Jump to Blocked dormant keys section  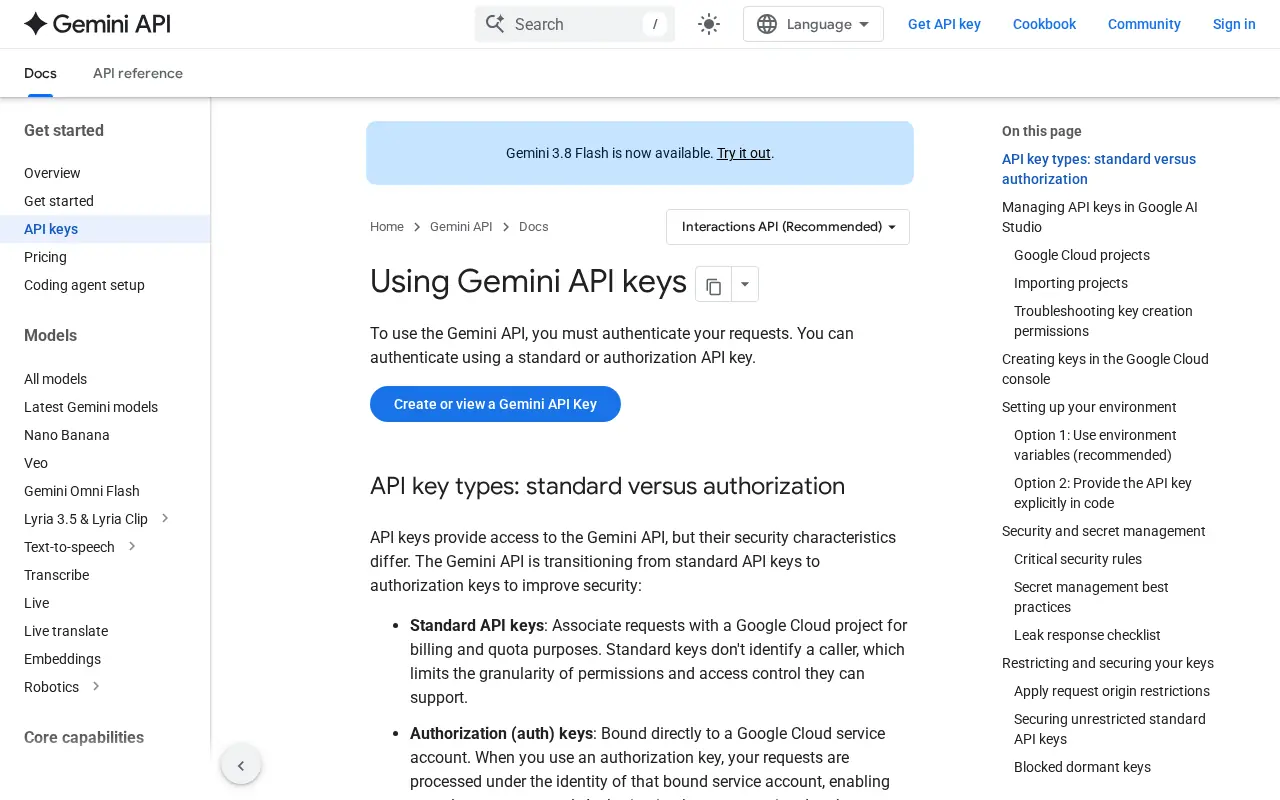click(x=1082, y=767)
